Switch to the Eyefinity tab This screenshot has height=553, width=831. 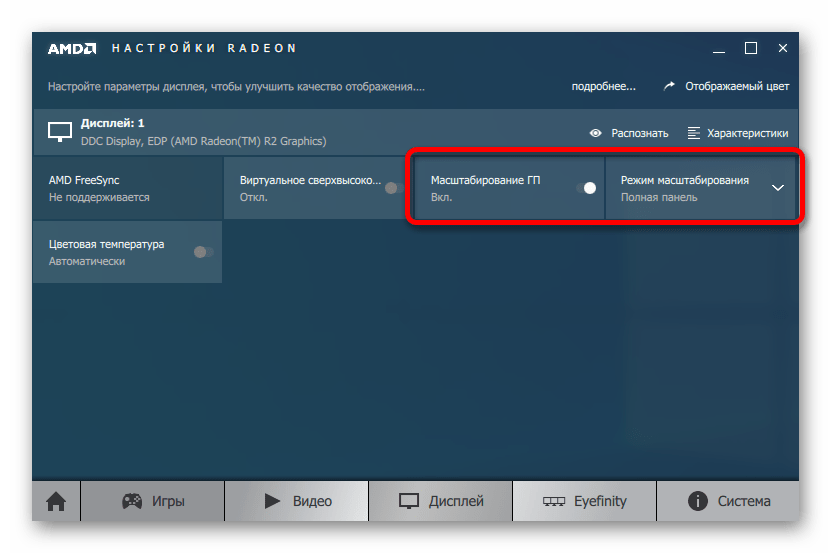tap(584, 500)
